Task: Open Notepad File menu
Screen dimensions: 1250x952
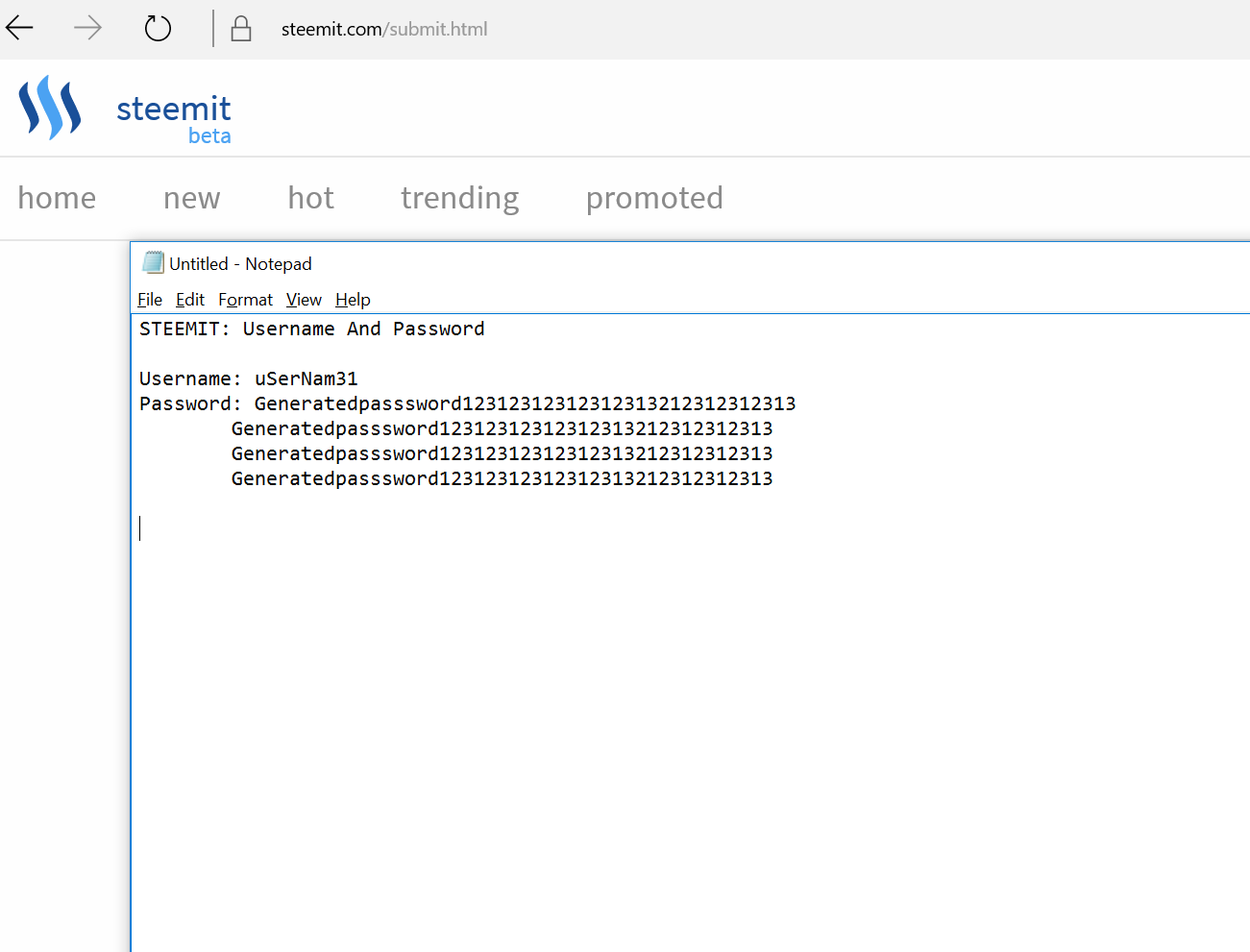Action: pos(150,300)
